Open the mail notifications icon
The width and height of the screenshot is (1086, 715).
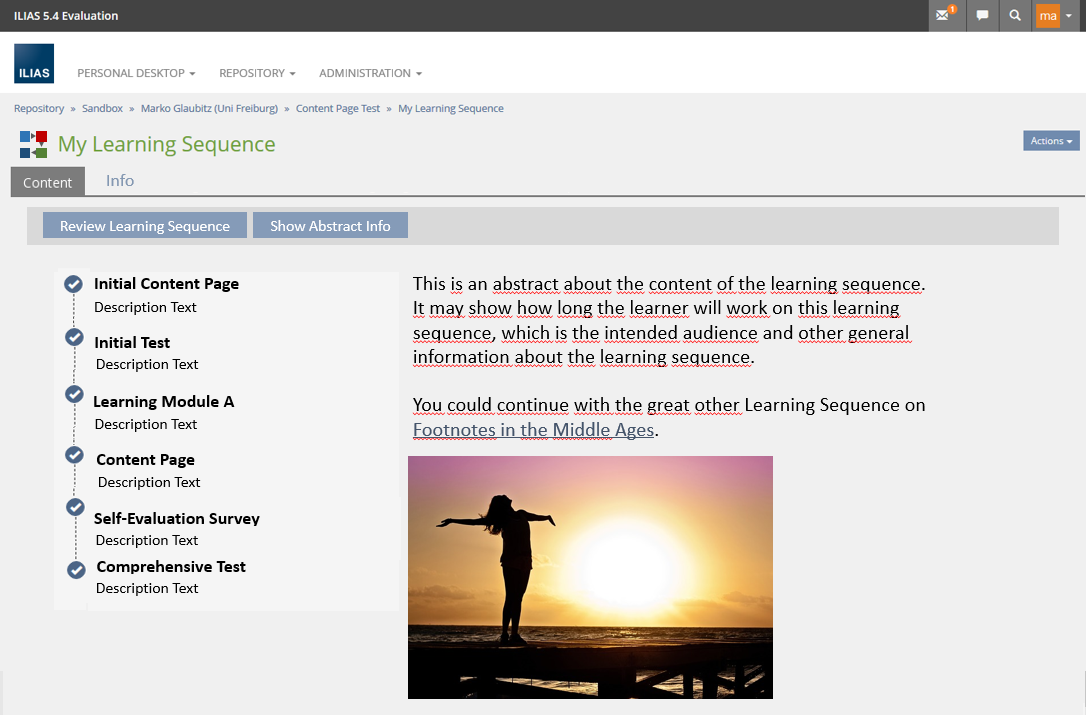click(x=944, y=16)
